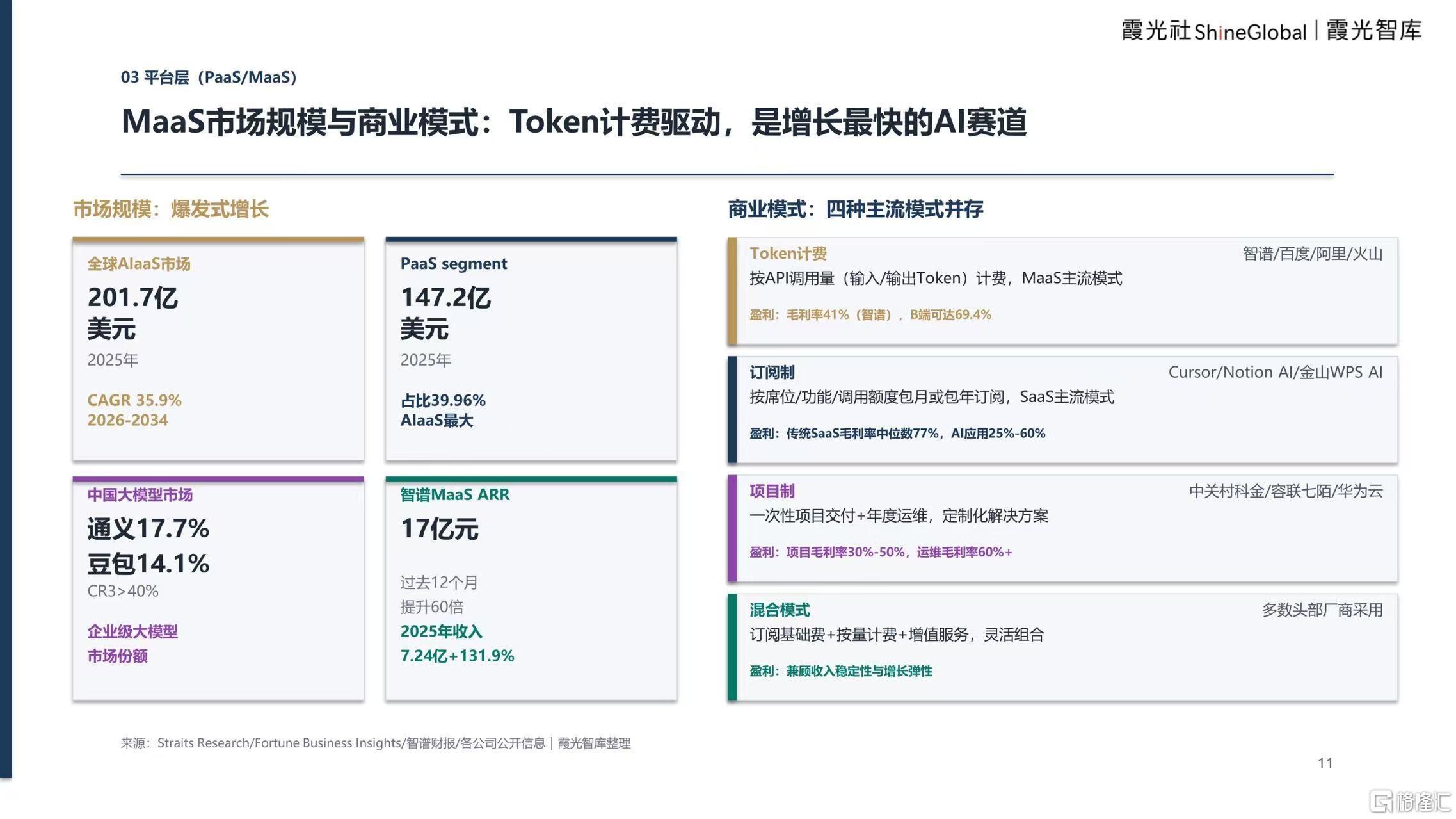Click the 订阅制 model title
Viewport: 1456px width, 819px height.
click(x=772, y=373)
